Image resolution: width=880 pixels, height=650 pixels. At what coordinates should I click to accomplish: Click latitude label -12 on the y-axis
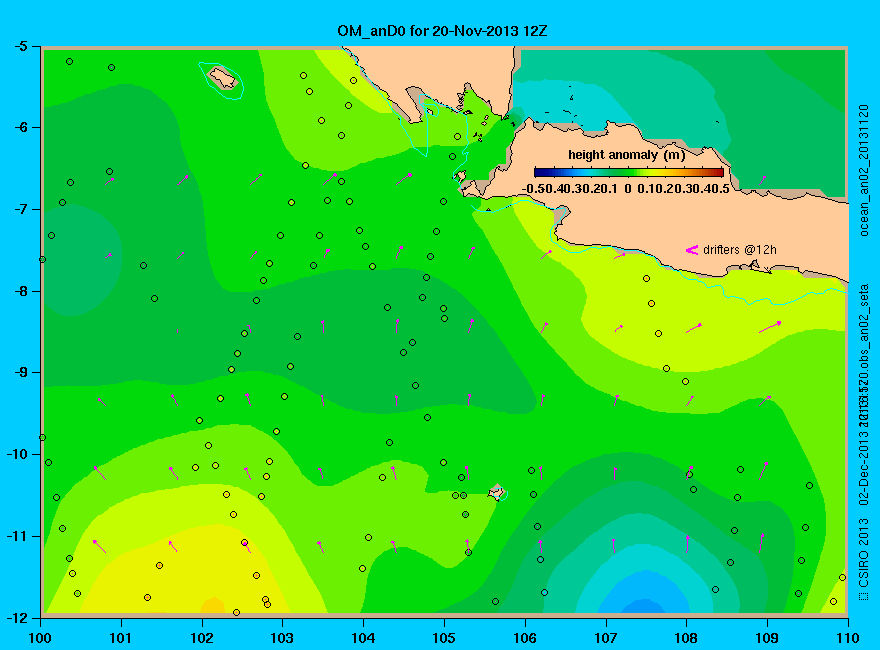17,617
